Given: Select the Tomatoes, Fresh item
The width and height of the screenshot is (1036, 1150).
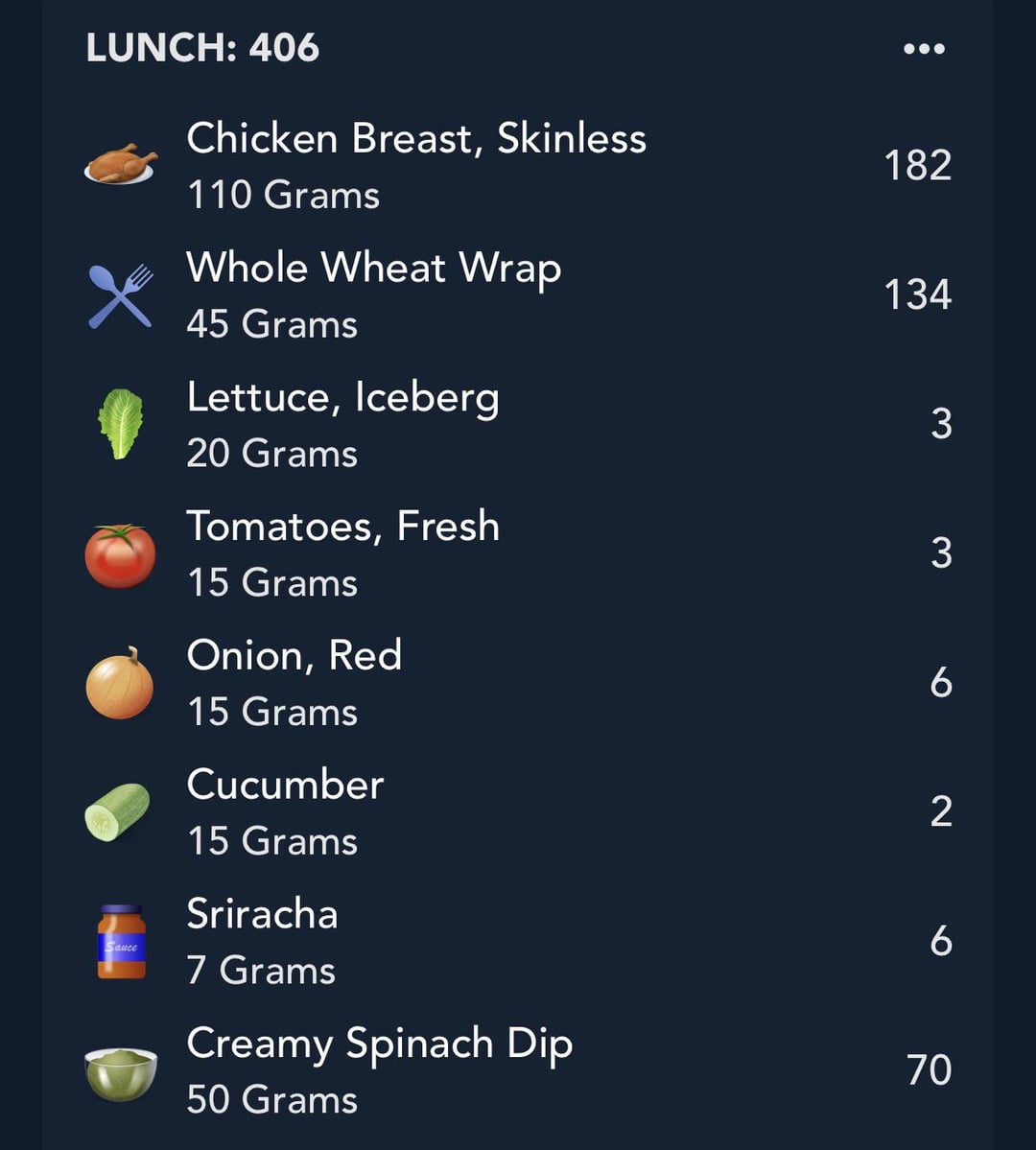Looking at the screenshot, I should 518,553.
